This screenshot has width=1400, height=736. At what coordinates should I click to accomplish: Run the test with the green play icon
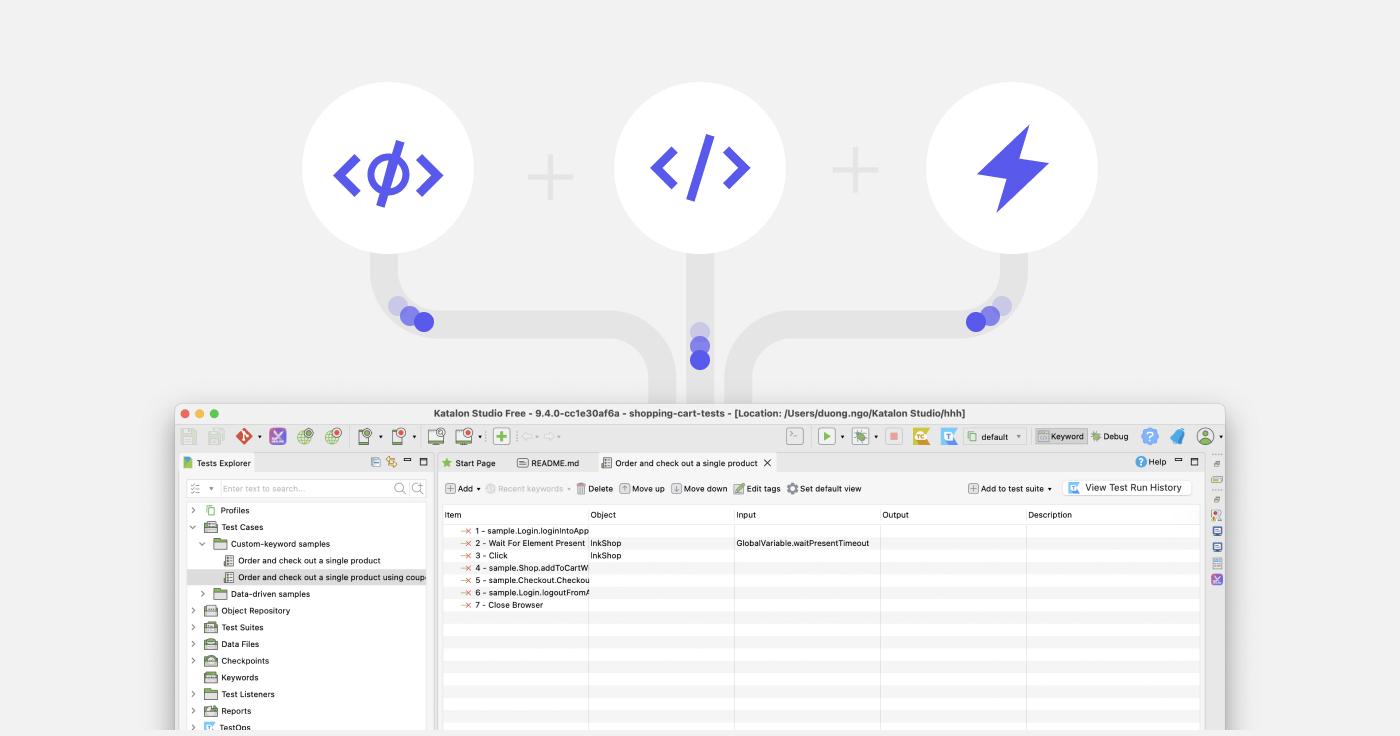point(825,436)
